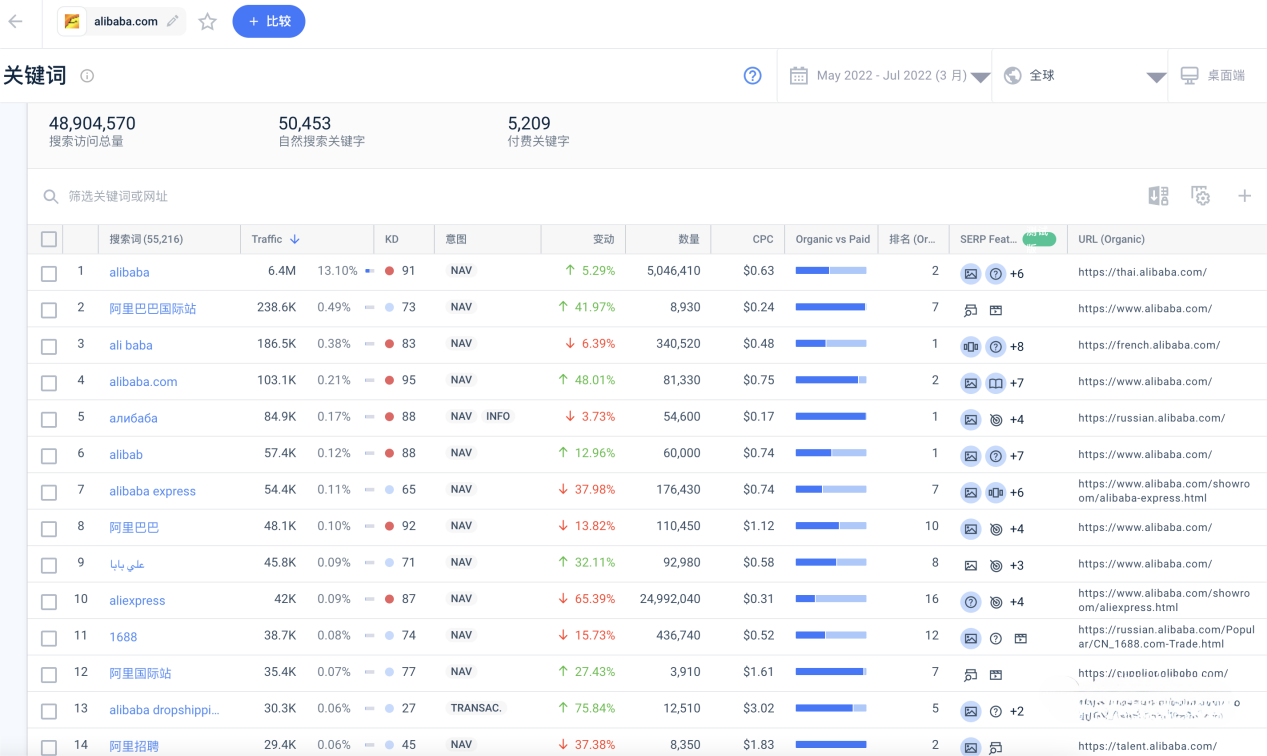
Task: Click the Organic vs Paid bar for 1688
Action: [831, 635]
